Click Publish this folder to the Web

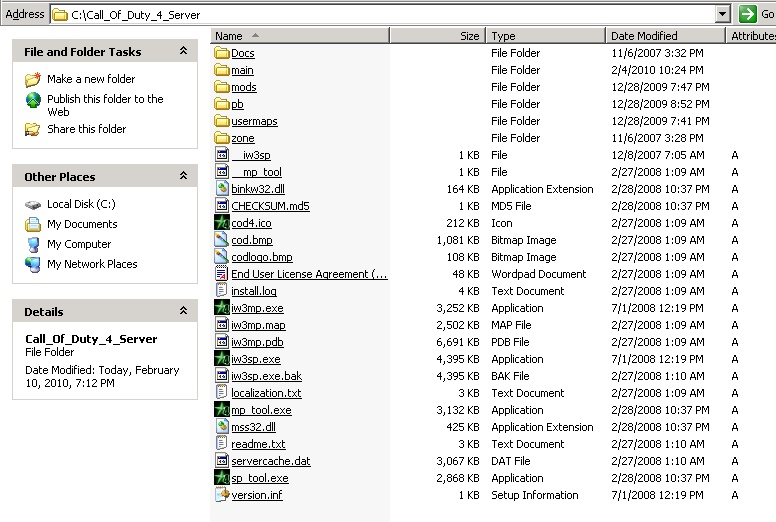[105, 105]
